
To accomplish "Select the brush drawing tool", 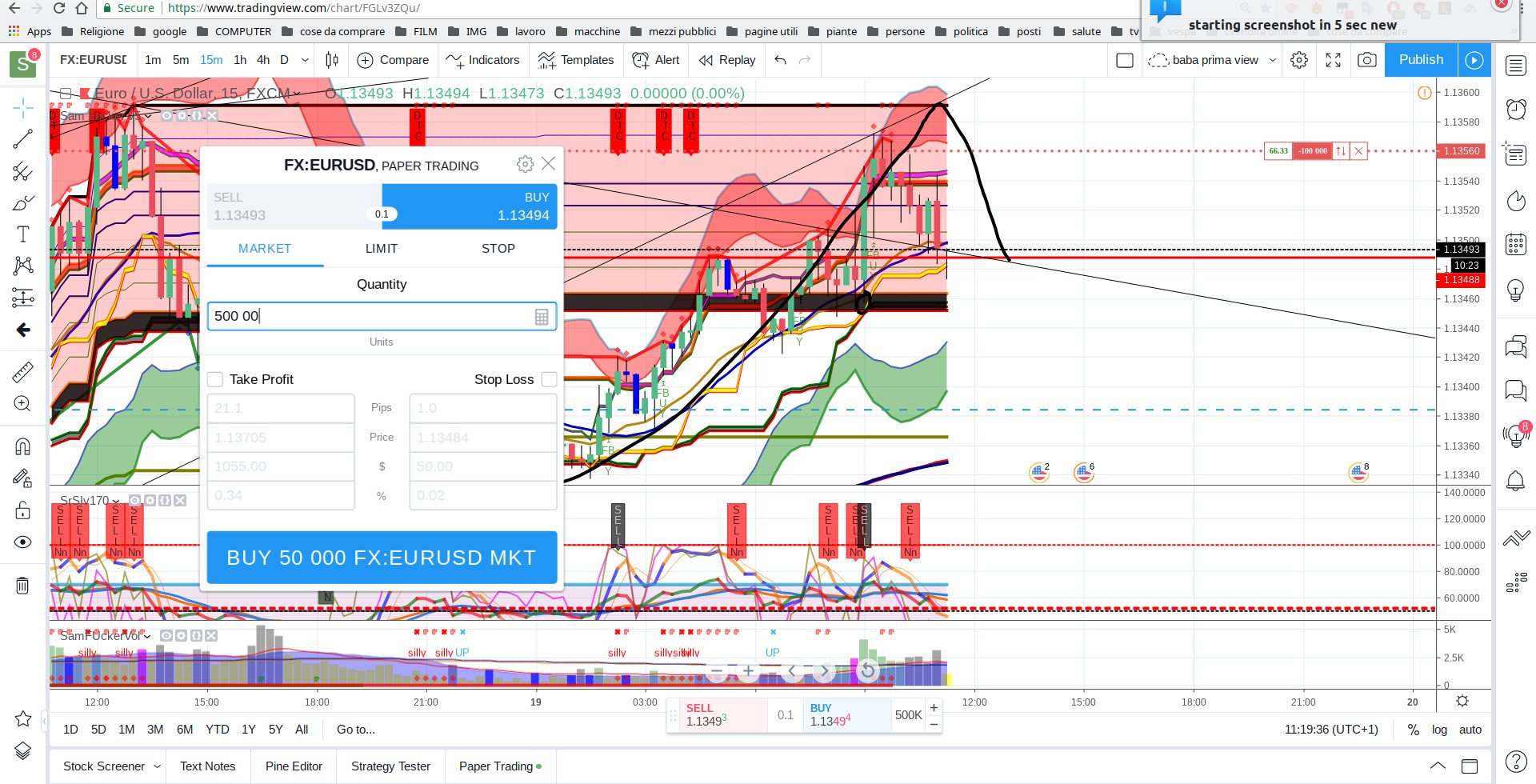I will click(22, 203).
